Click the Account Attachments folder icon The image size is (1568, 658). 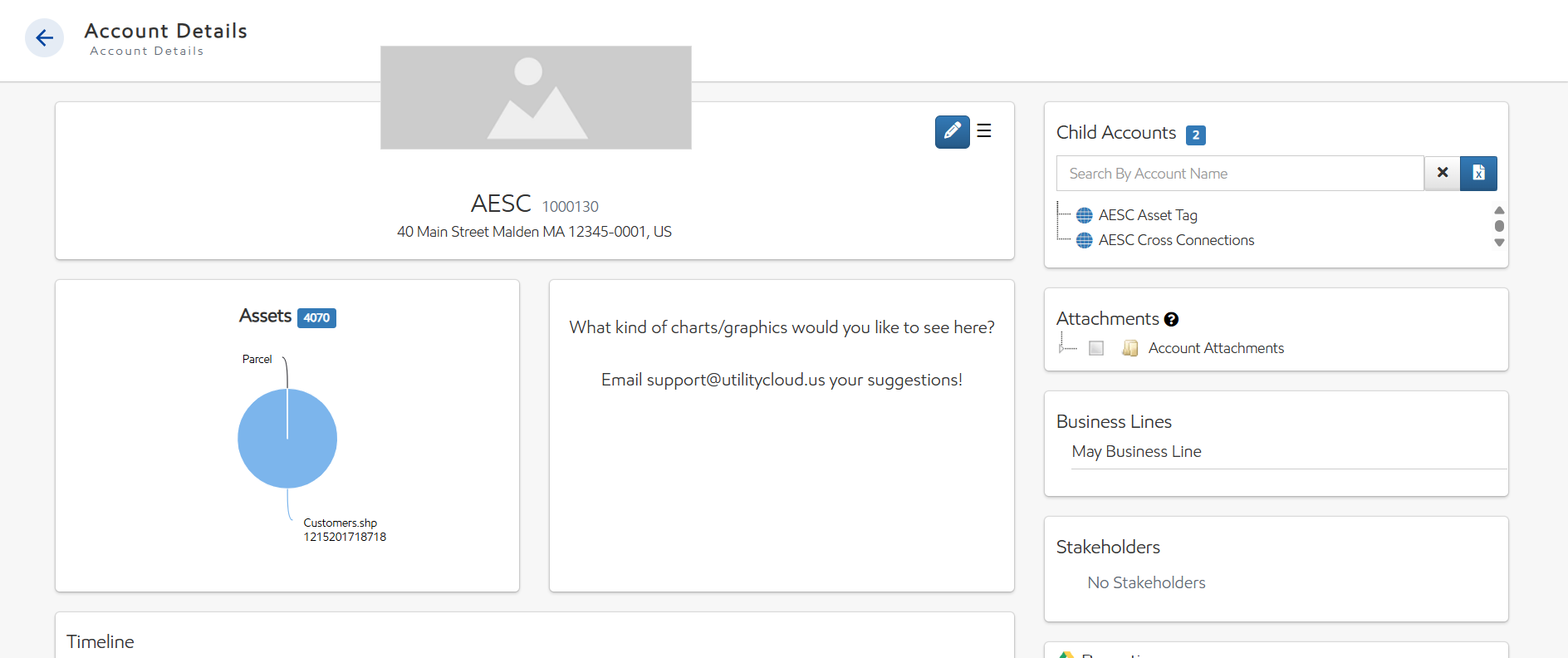point(1129,348)
